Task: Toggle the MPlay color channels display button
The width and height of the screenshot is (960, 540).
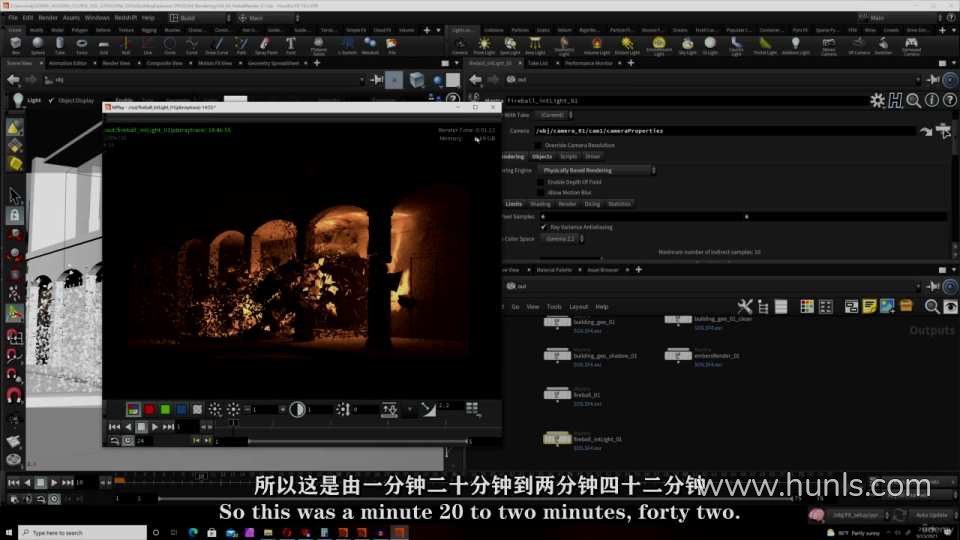Action: 133,409
